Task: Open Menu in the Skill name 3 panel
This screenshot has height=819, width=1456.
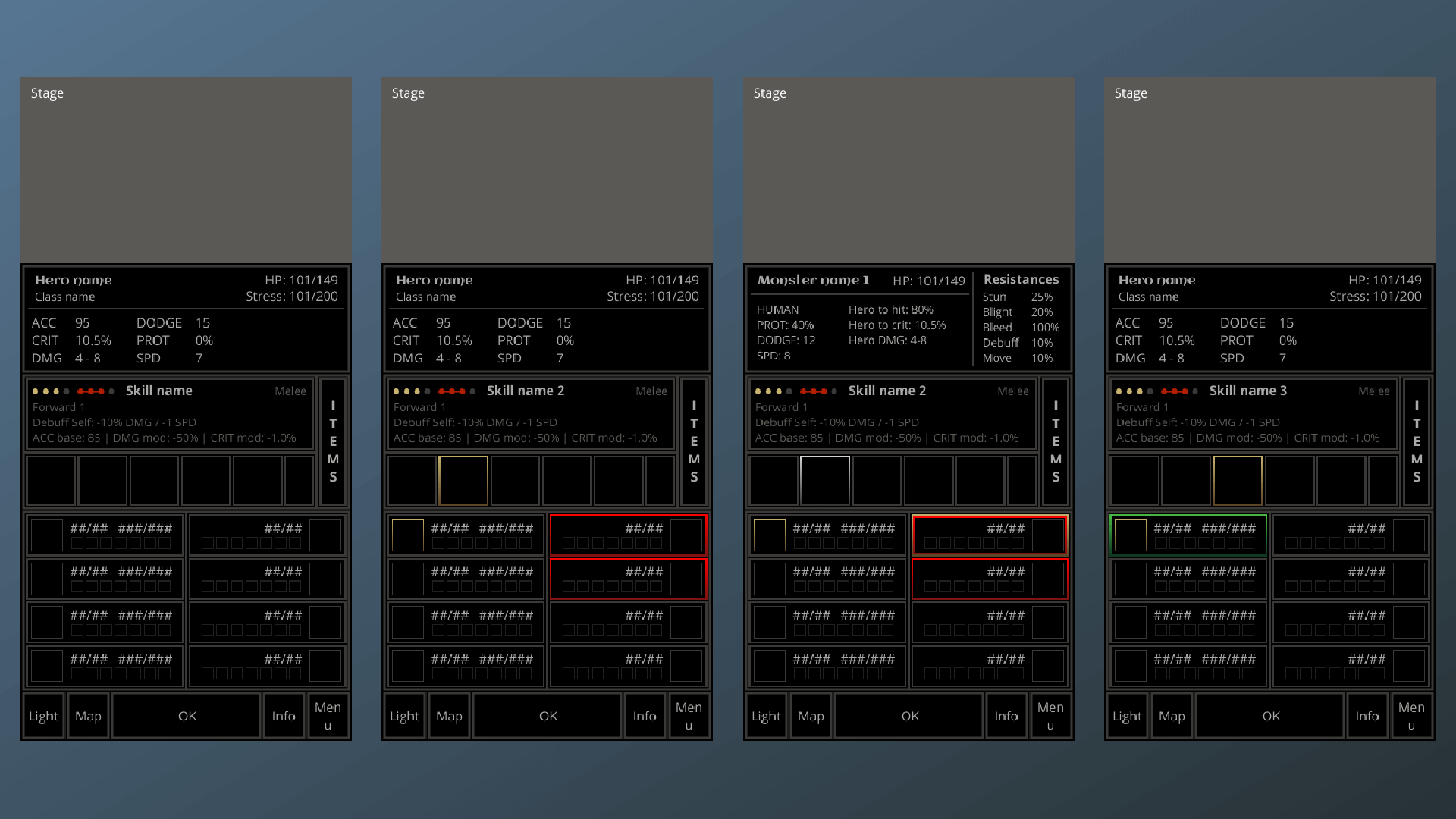Action: click(x=1411, y=716)
